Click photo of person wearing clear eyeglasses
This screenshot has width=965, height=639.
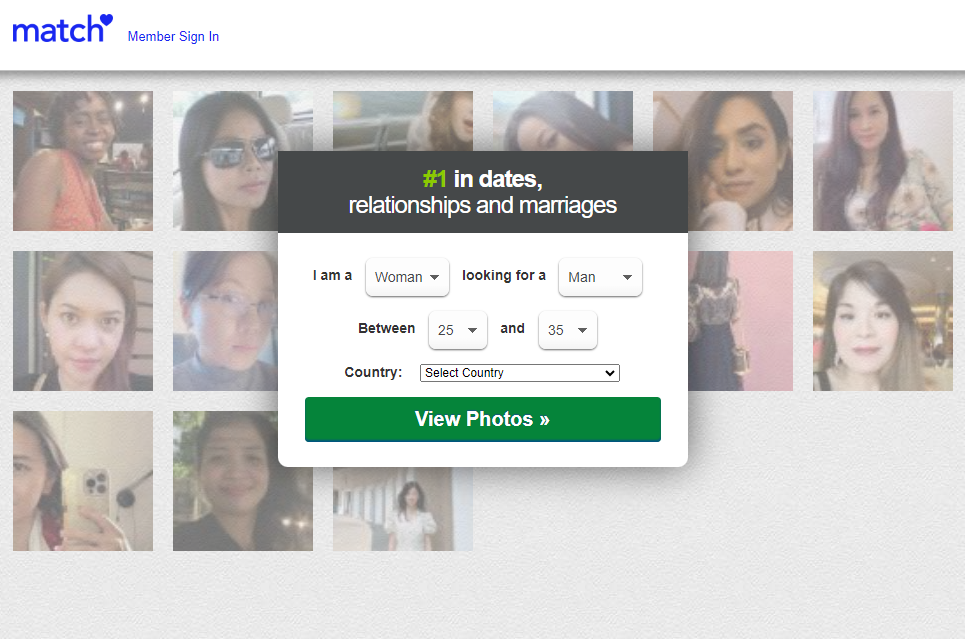tap(225, 321)
